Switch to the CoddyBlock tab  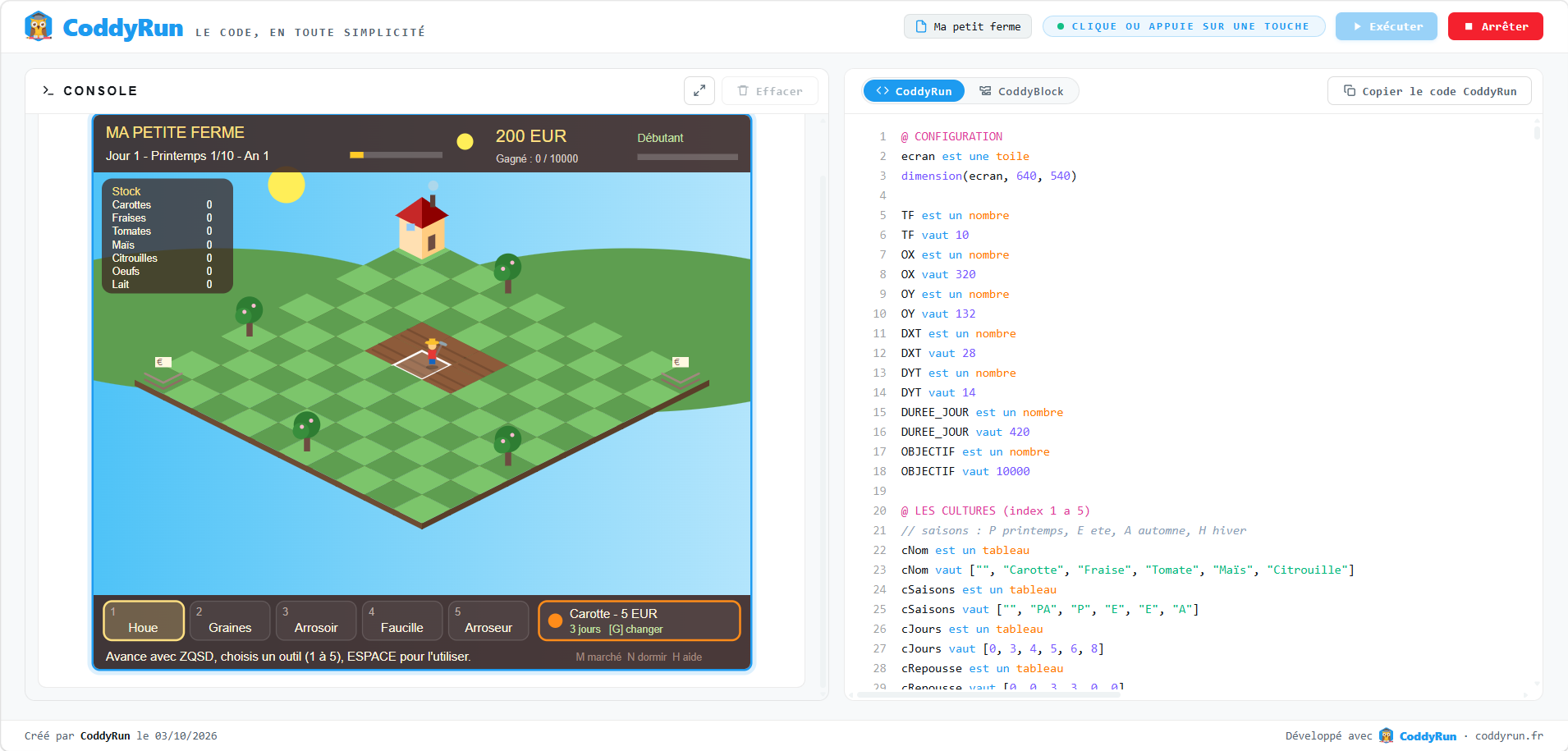pyautogui.click(x=1021, y=91)
